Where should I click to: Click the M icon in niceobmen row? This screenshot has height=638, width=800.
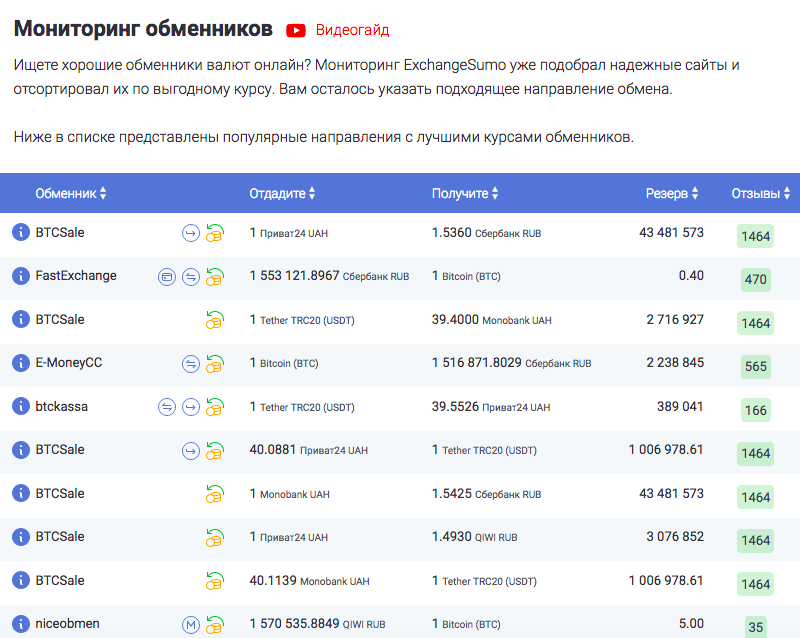click(191, 625)
